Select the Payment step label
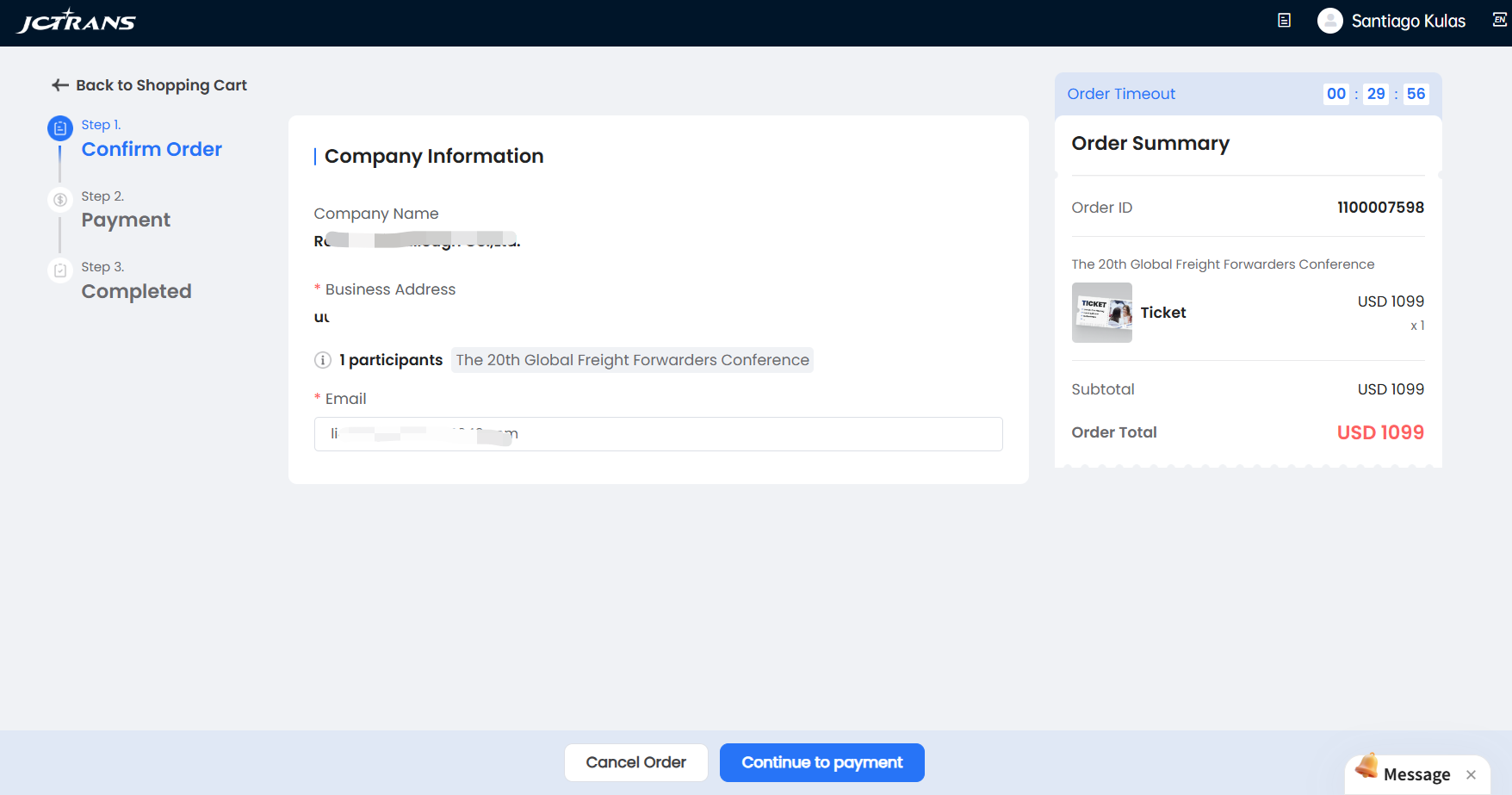This screenshot has width=1512, height=795. 126,220
